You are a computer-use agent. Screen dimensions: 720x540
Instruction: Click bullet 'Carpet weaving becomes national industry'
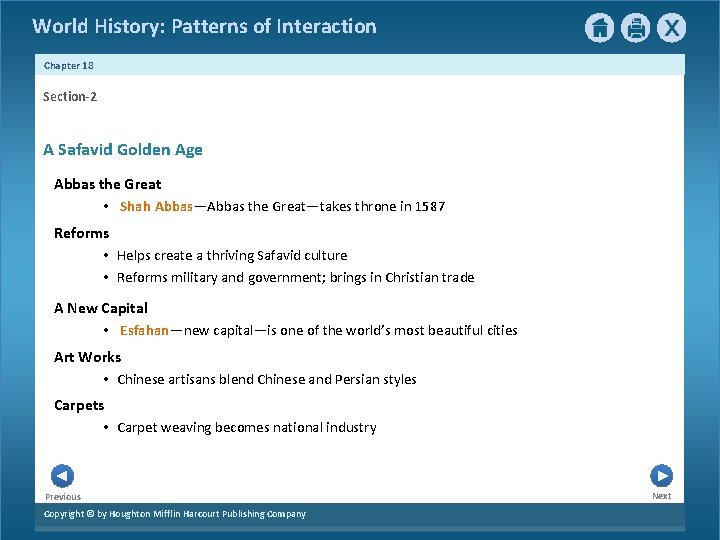[247, 428]
